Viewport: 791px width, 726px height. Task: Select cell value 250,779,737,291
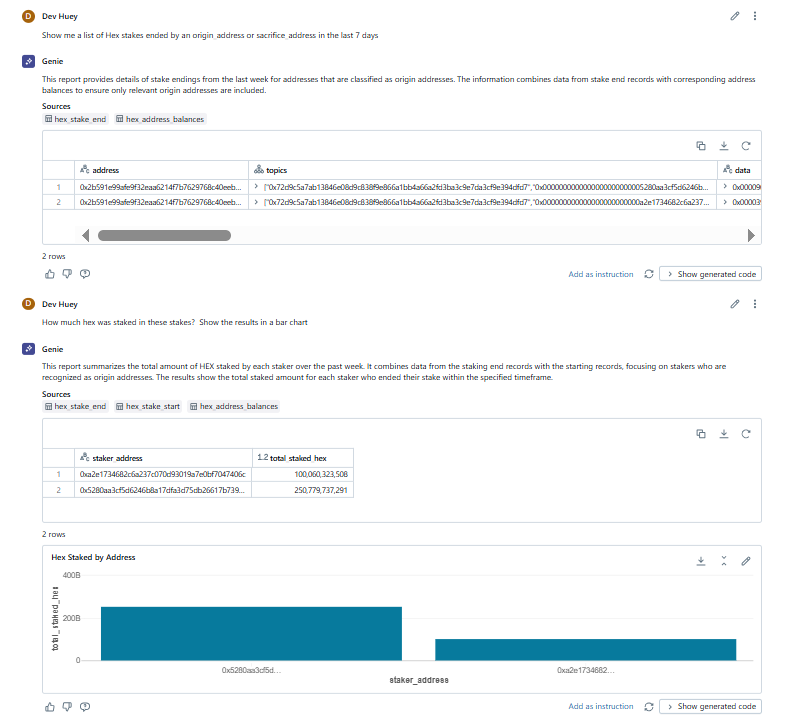coord(303,490)
